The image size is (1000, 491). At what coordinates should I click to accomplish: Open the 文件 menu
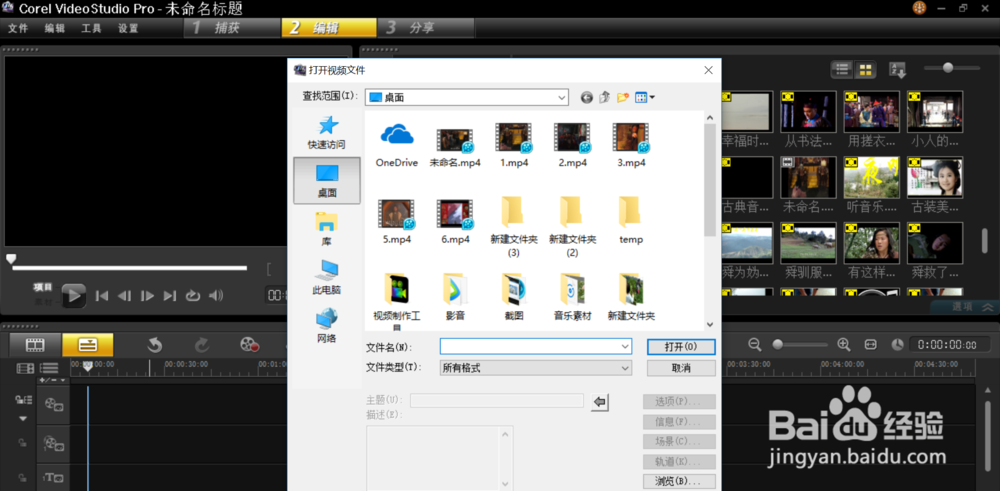tap(18, 29)
